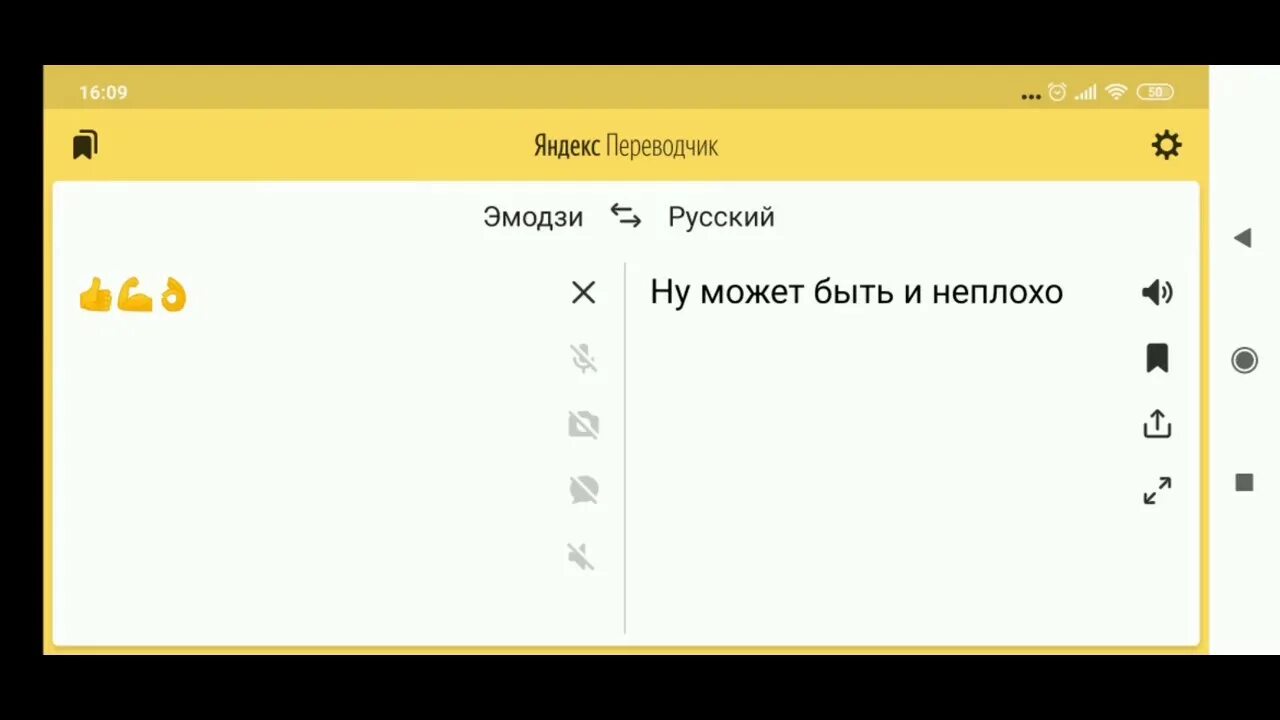Tap the disabled conversation bubble icon

[x=584, y=490]
